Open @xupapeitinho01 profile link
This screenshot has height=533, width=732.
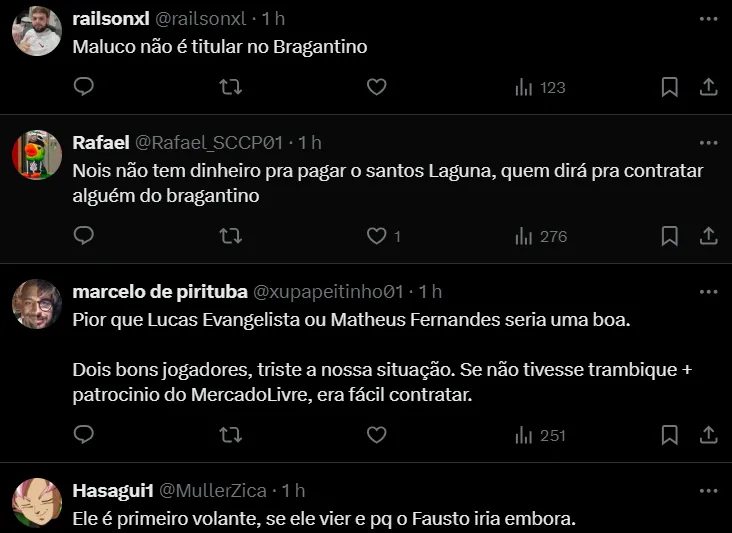point(328,292)
